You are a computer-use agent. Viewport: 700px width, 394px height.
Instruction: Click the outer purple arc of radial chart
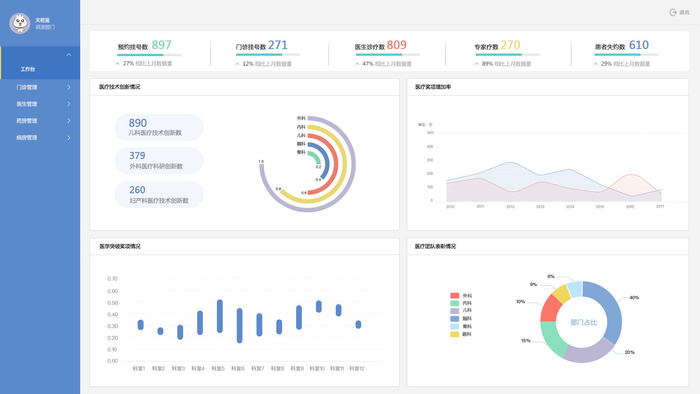[x=354, y=164]
